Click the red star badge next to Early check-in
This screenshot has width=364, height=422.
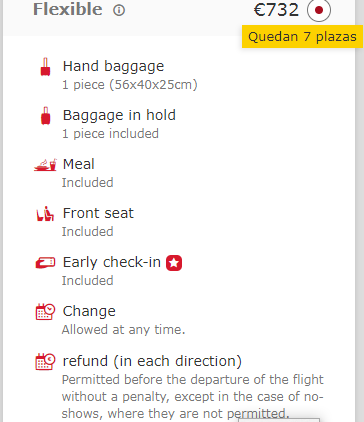coord(174,263)
